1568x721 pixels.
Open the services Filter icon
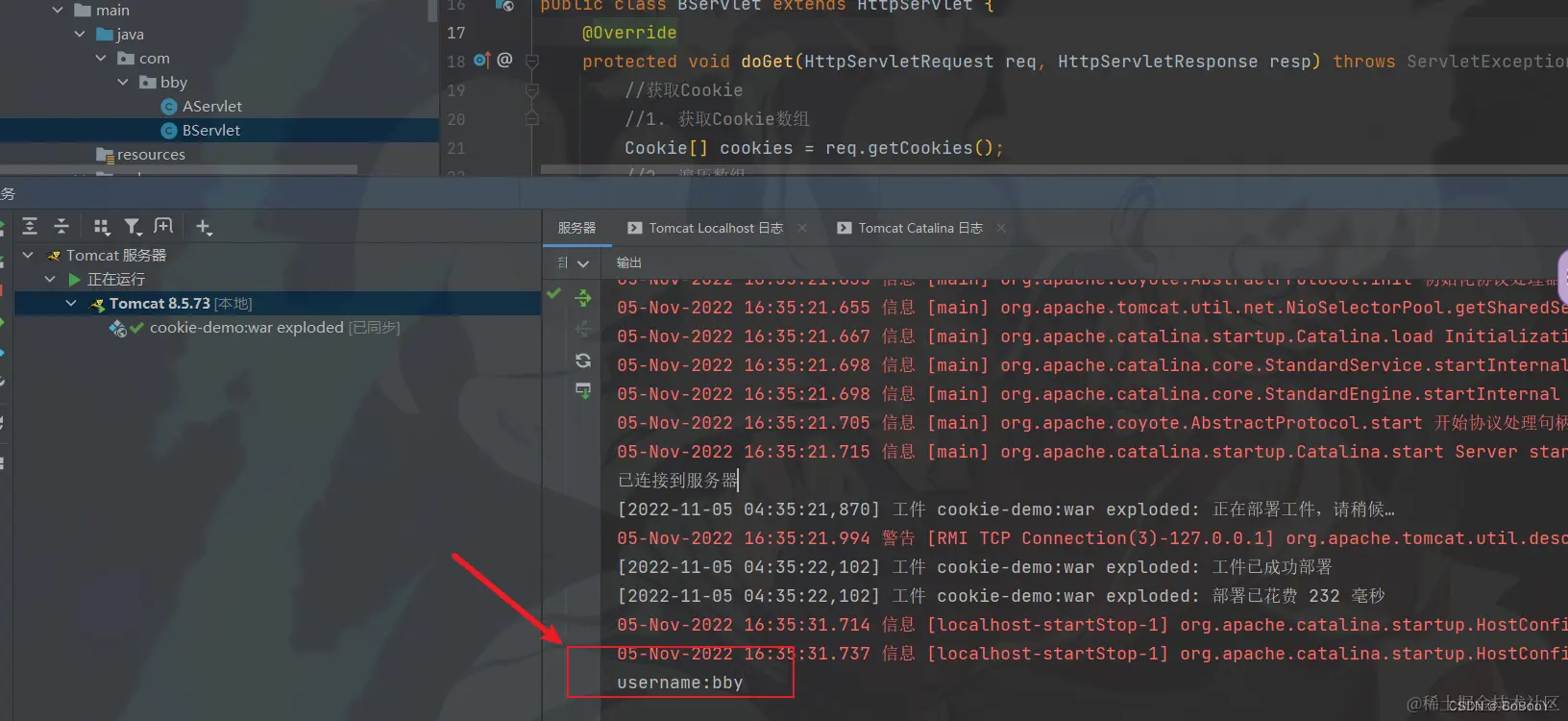pos(133,227)
